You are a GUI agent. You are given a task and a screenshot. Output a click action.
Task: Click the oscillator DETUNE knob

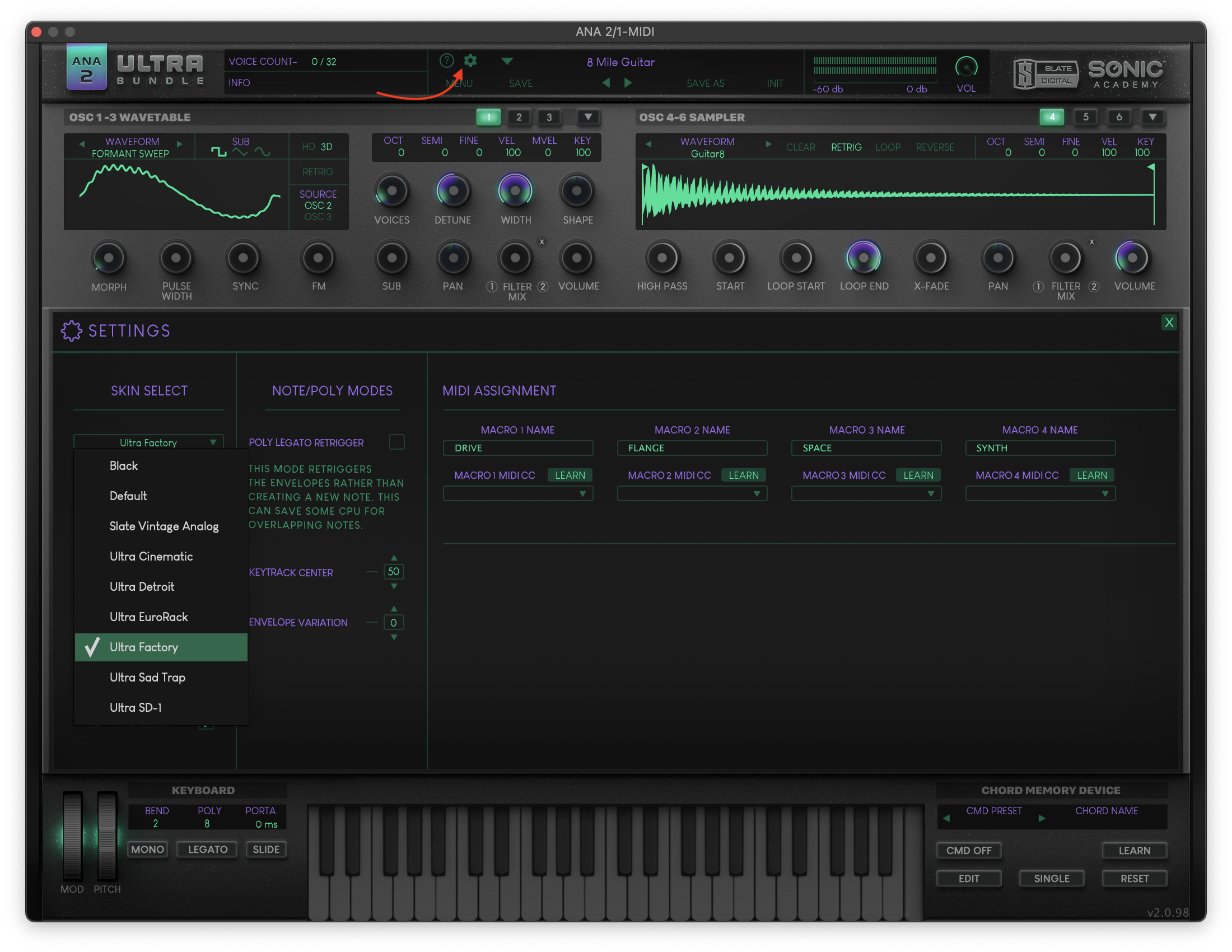point(453,190)
